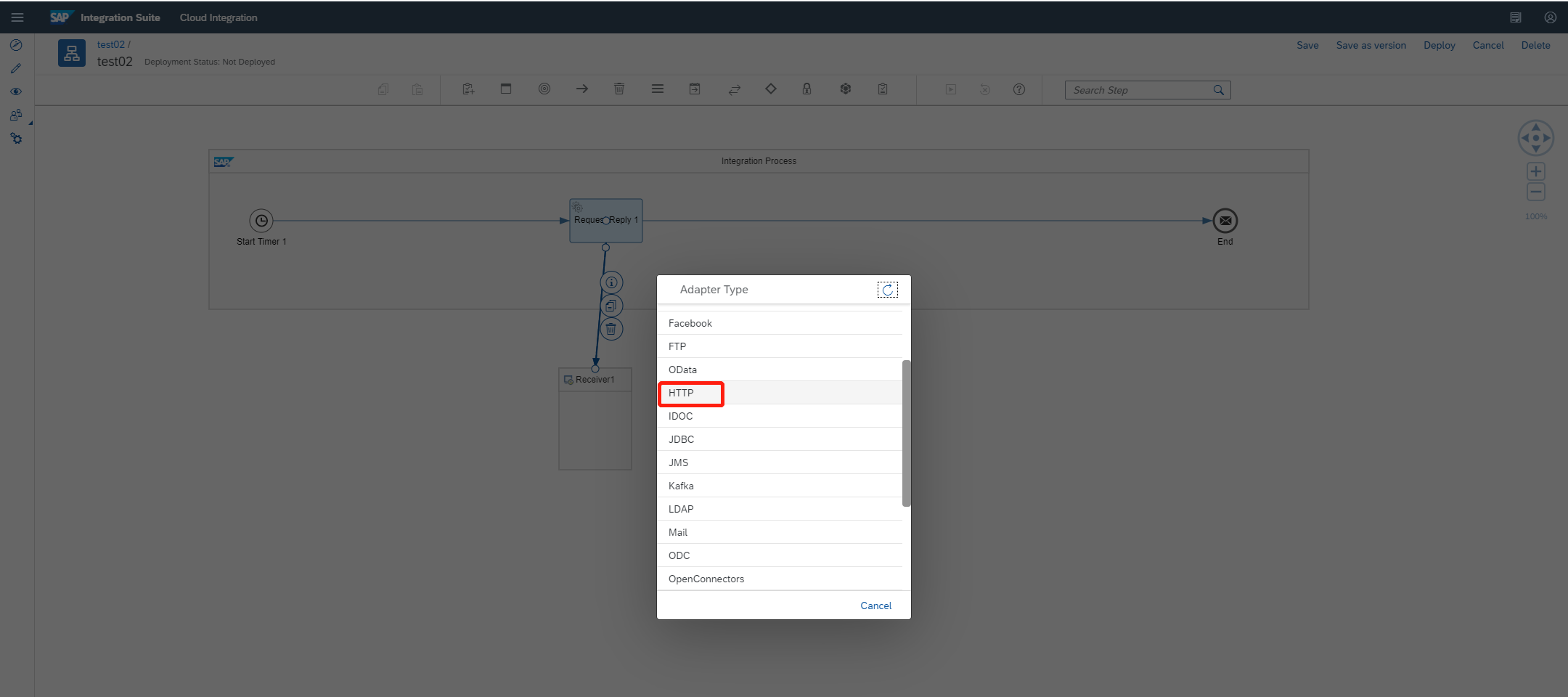Choose OpenConnectors adapter type
The width and height of the screenshot is (1568, 697).
click(780, 579)
